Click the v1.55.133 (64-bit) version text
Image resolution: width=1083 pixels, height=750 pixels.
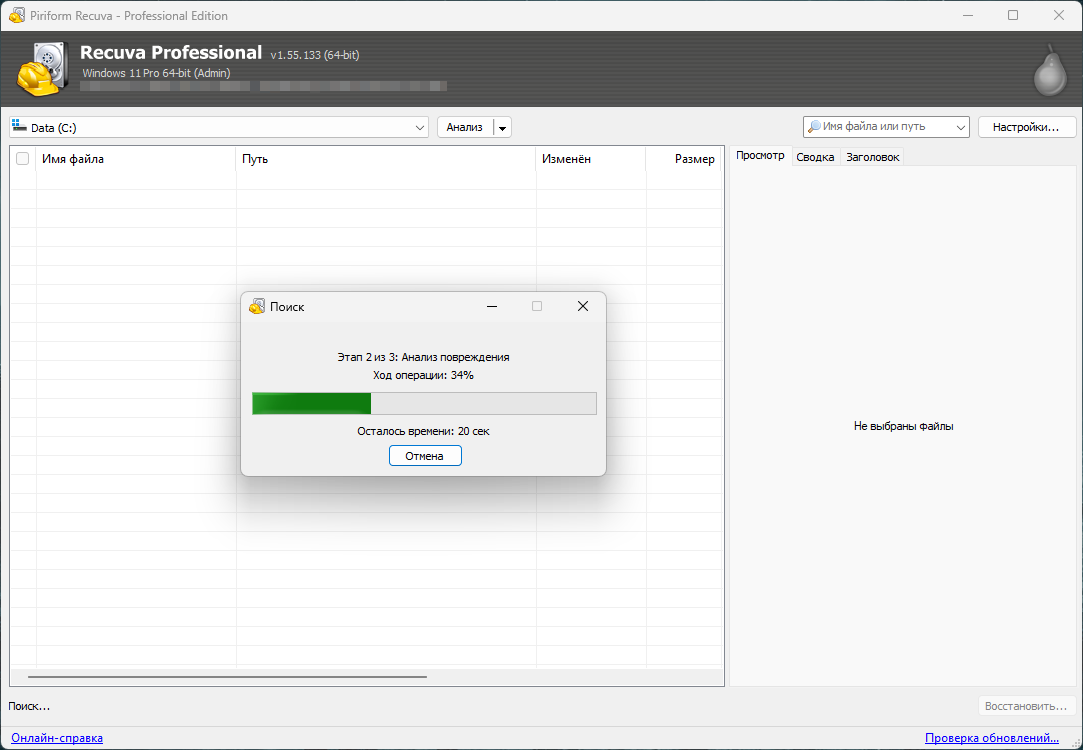[315, 55]
